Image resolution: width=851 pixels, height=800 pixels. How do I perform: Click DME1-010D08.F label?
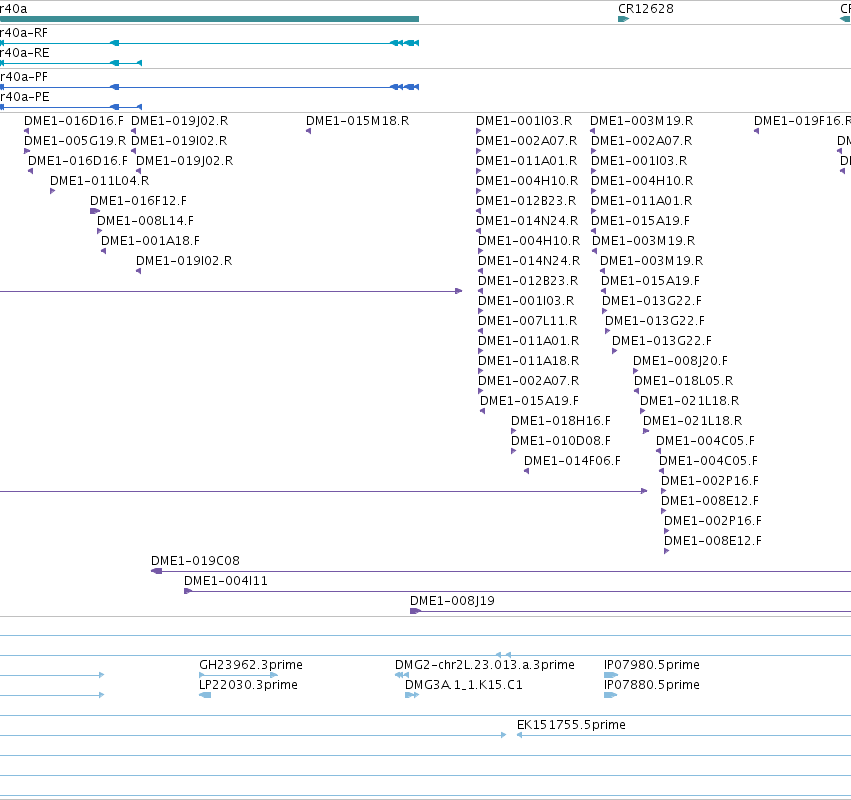(x=561, y=441)
